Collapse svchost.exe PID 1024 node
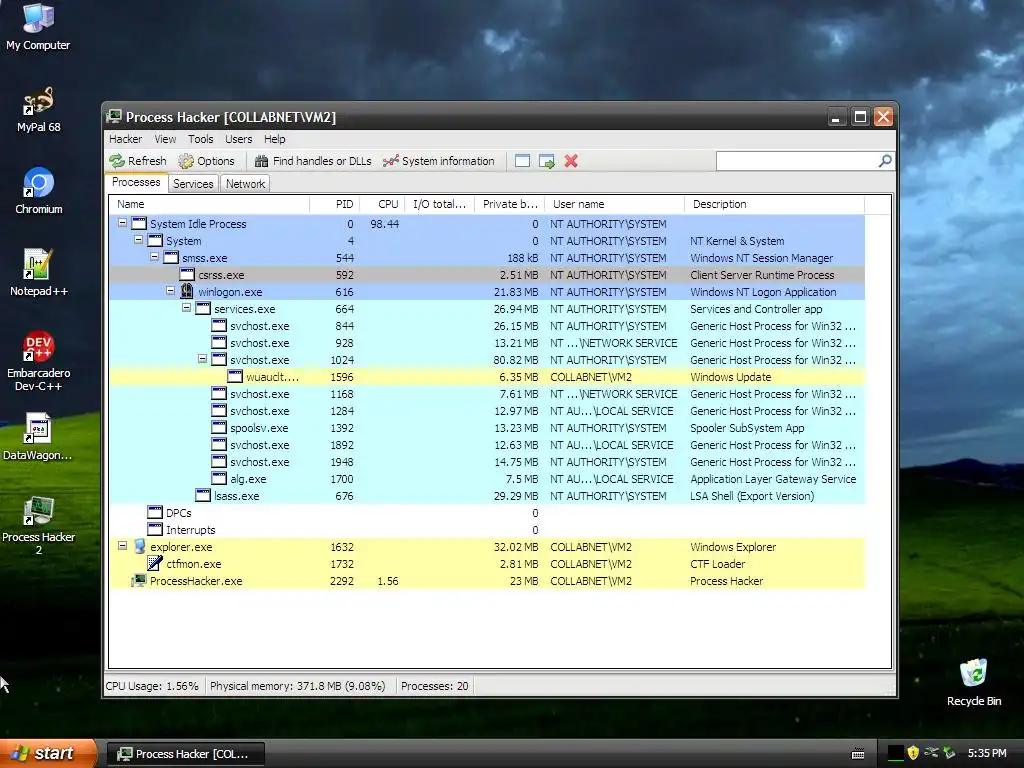 click(202, 359)
